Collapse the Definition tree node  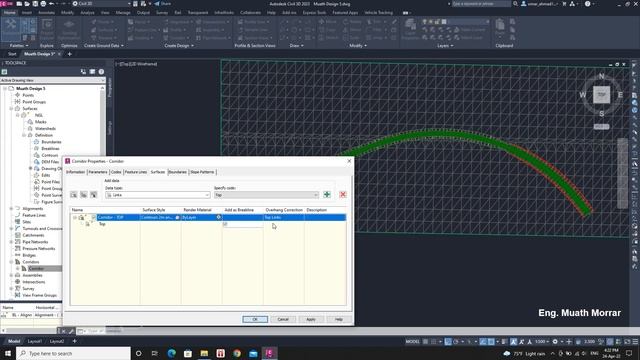point(24,135)
